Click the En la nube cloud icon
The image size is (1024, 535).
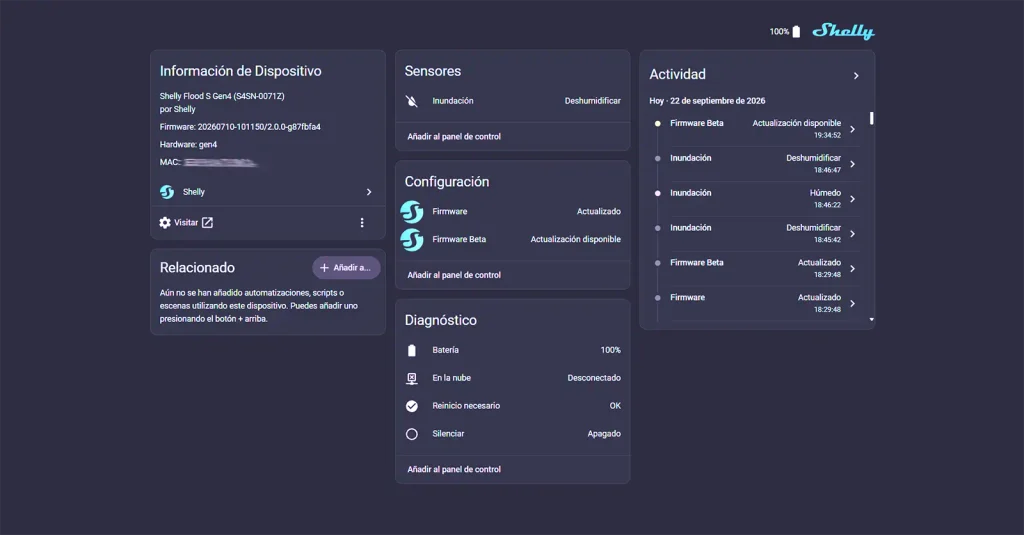[411, 378]
